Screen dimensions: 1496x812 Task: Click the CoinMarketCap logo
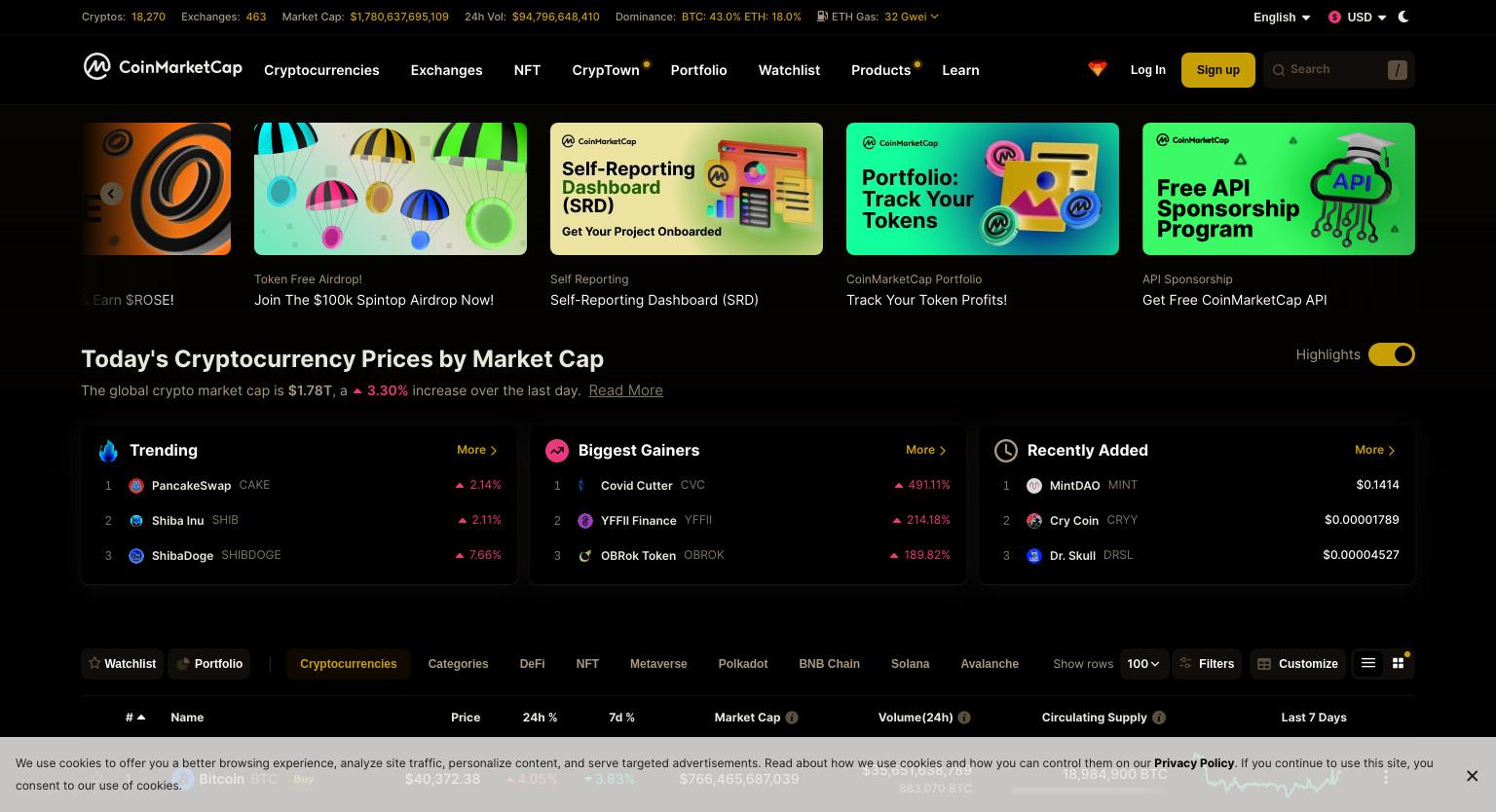pos(163,66)
